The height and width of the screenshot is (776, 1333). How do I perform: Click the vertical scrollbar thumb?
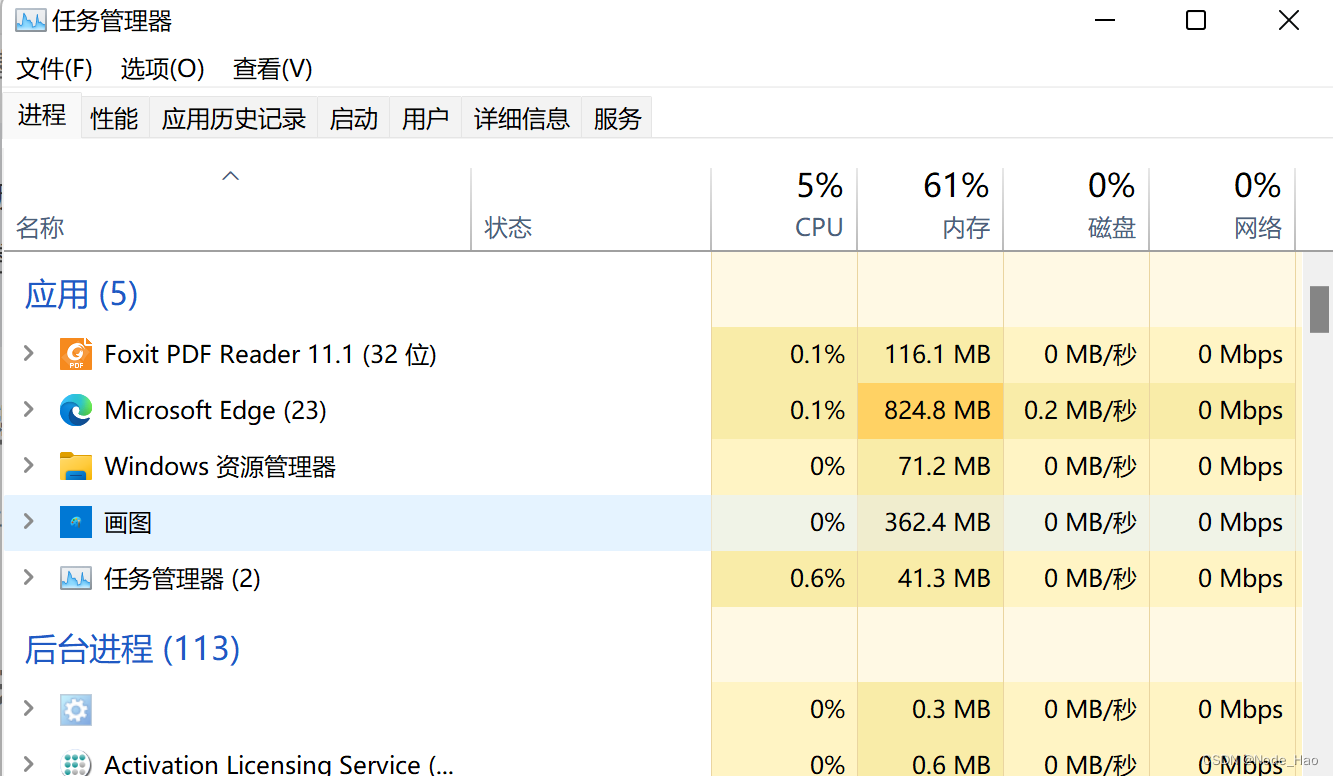(1319, 309)
